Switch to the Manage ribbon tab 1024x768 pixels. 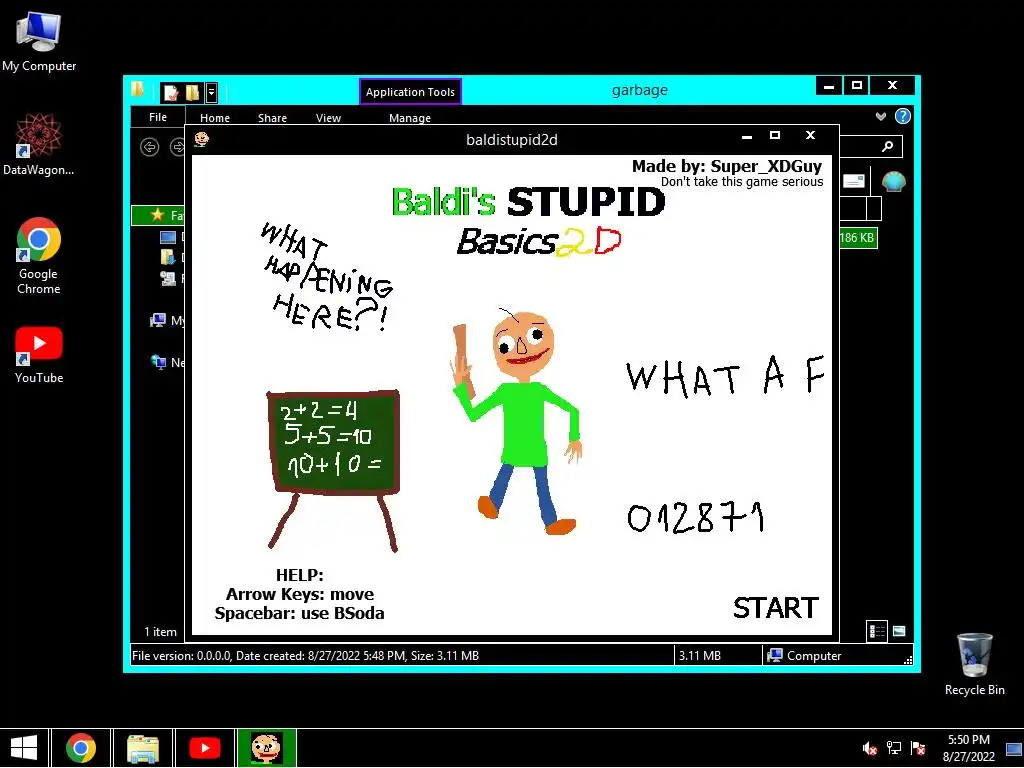click(409, 118)
